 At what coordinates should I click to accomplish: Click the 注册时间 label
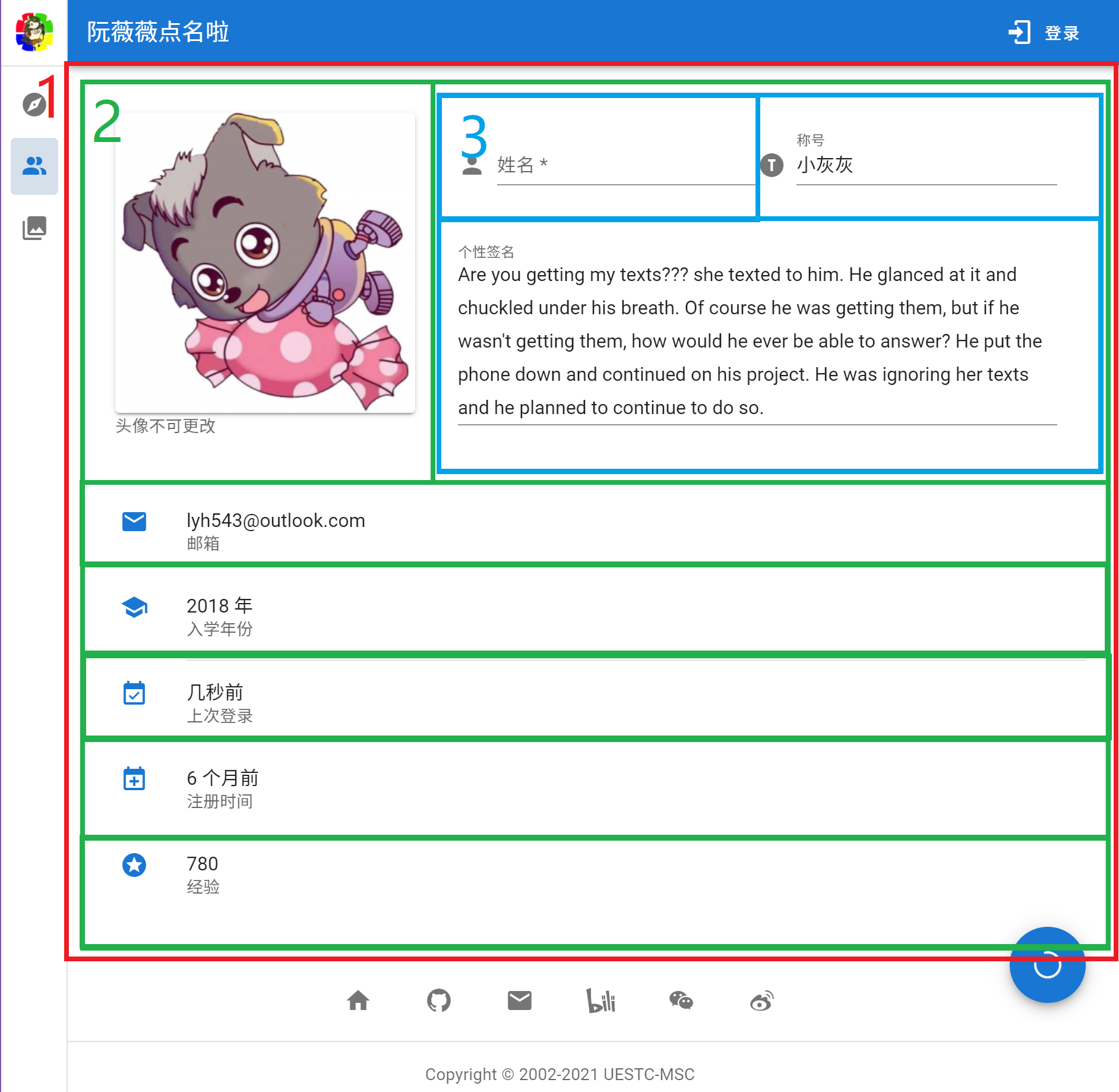pos(220,801)
